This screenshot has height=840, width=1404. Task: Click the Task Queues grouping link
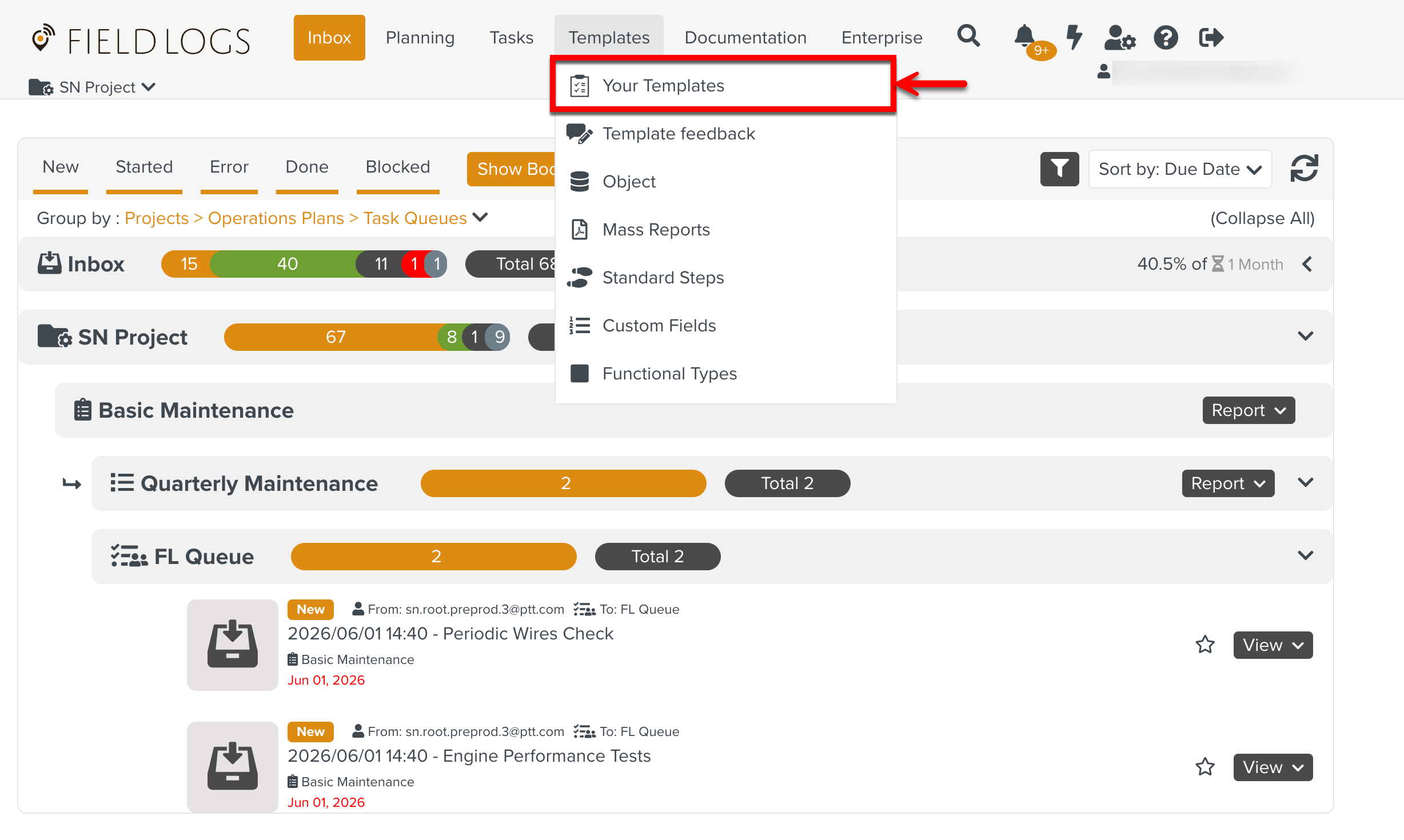(415, 218)
